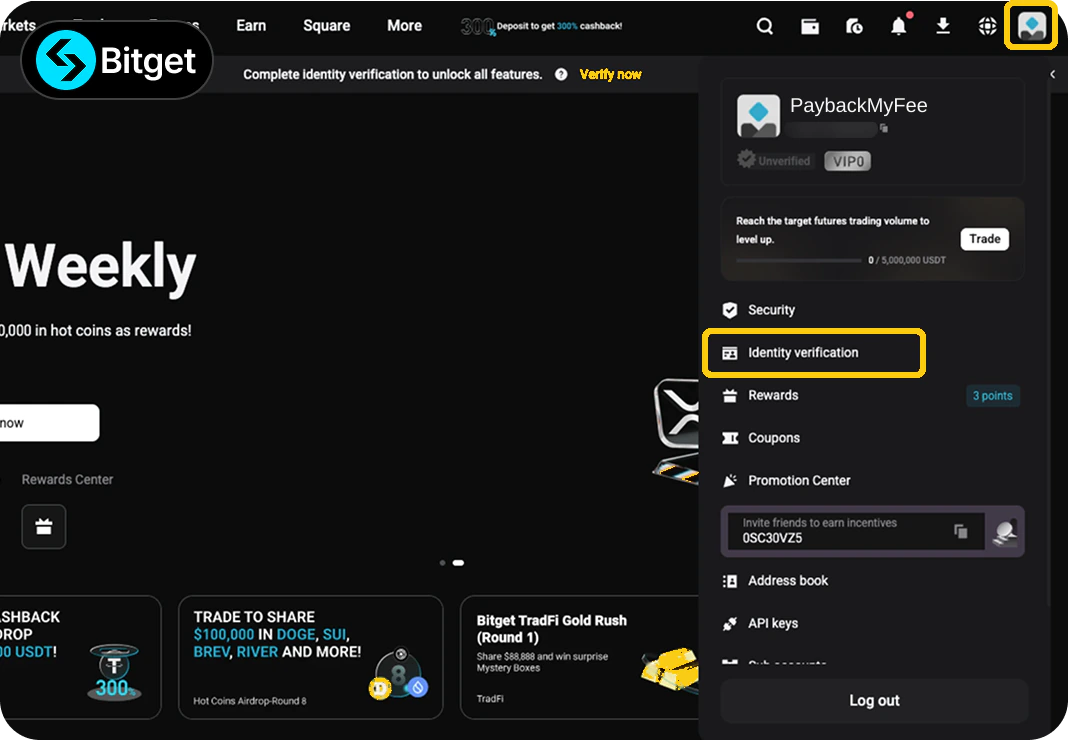This screenshot has width=1068, height=740.
Task: Click the Bitget logo
Action: [x=117, y=61]
